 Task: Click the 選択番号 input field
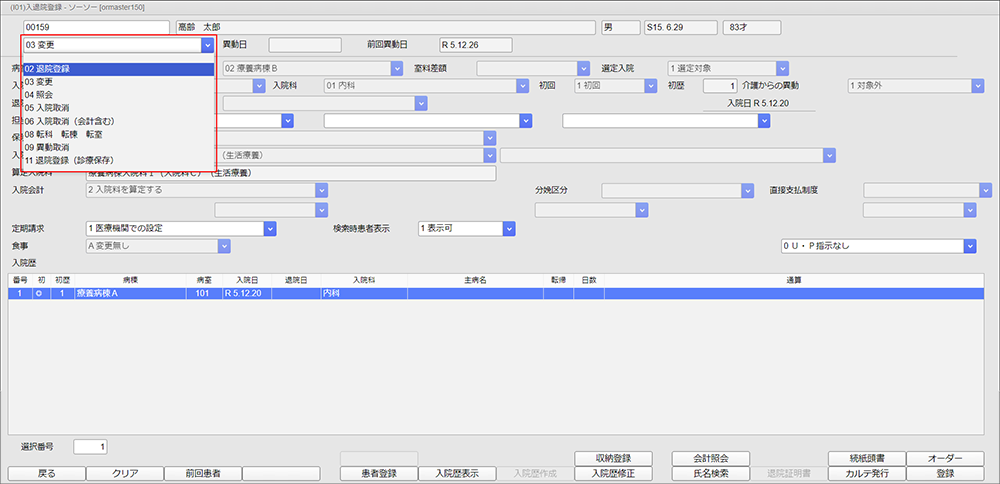[x=89, y=446]
